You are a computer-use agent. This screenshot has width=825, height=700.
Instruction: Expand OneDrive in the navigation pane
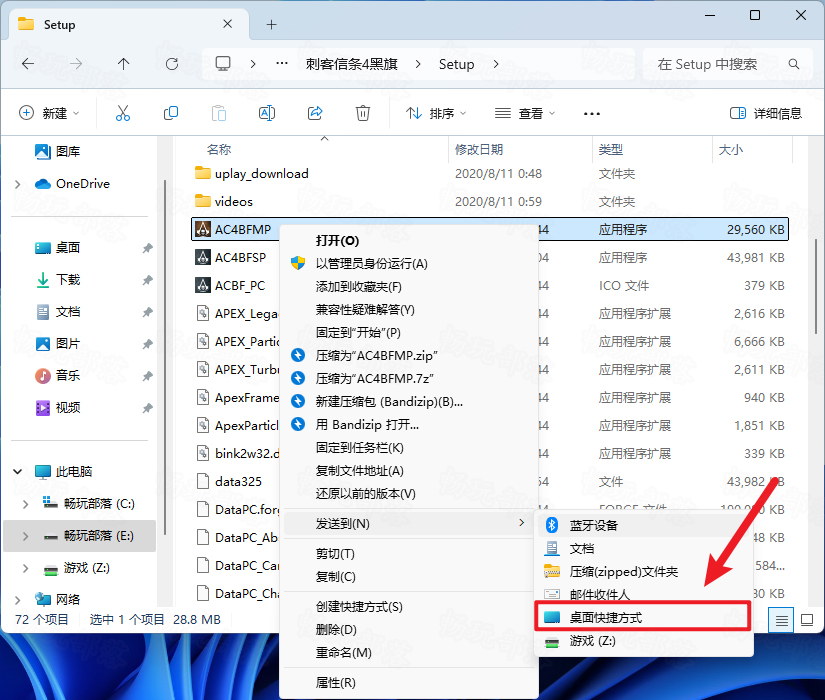click(x=17, y=184)
